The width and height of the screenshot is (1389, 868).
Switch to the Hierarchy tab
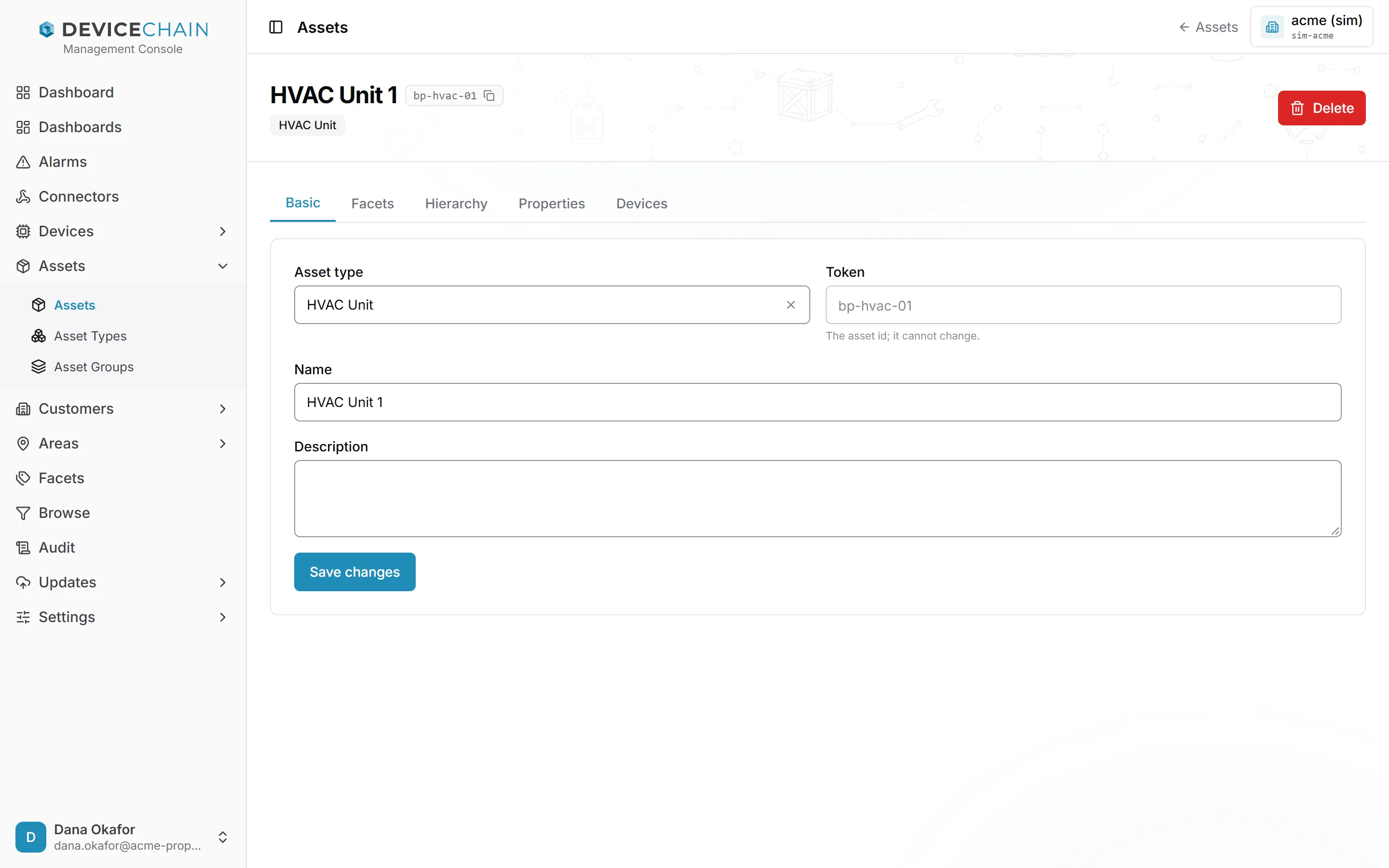click(x=456, y=203)
